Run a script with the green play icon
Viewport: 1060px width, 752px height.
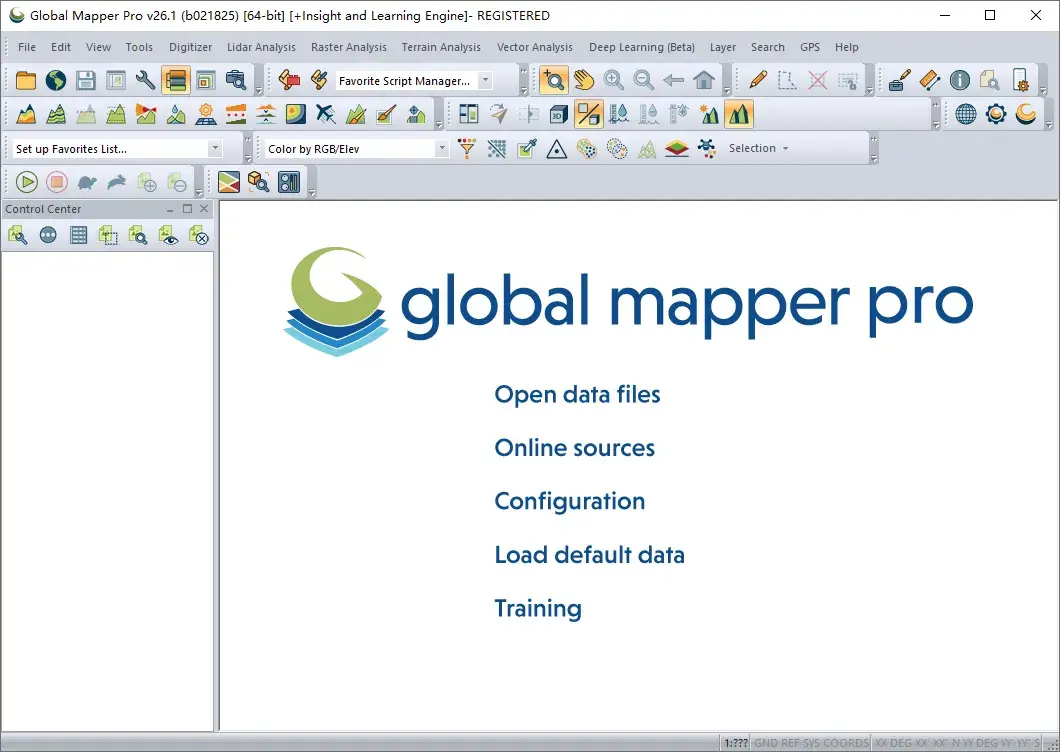pos(27,181)
